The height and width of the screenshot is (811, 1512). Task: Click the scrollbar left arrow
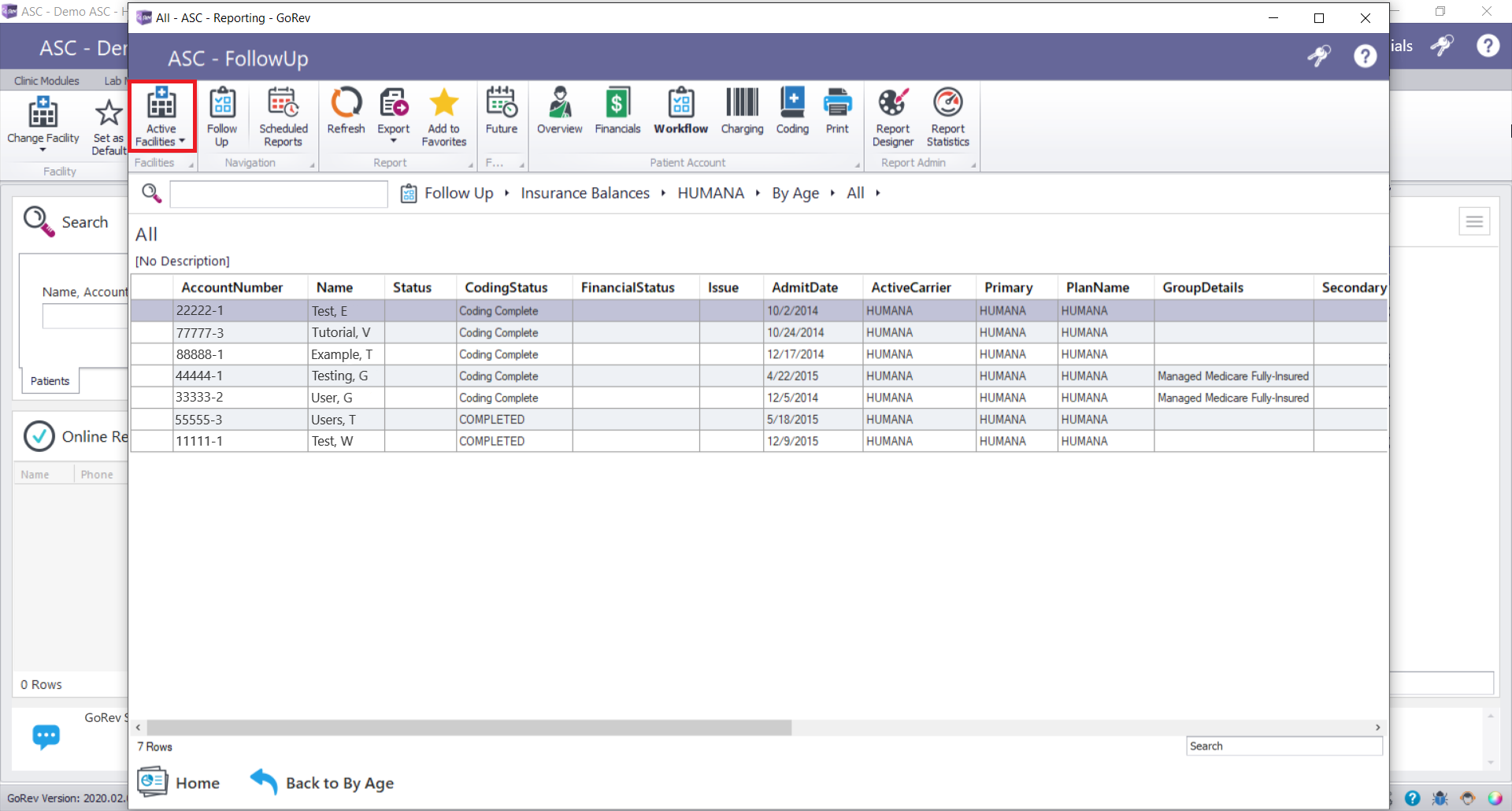[139, 728]
